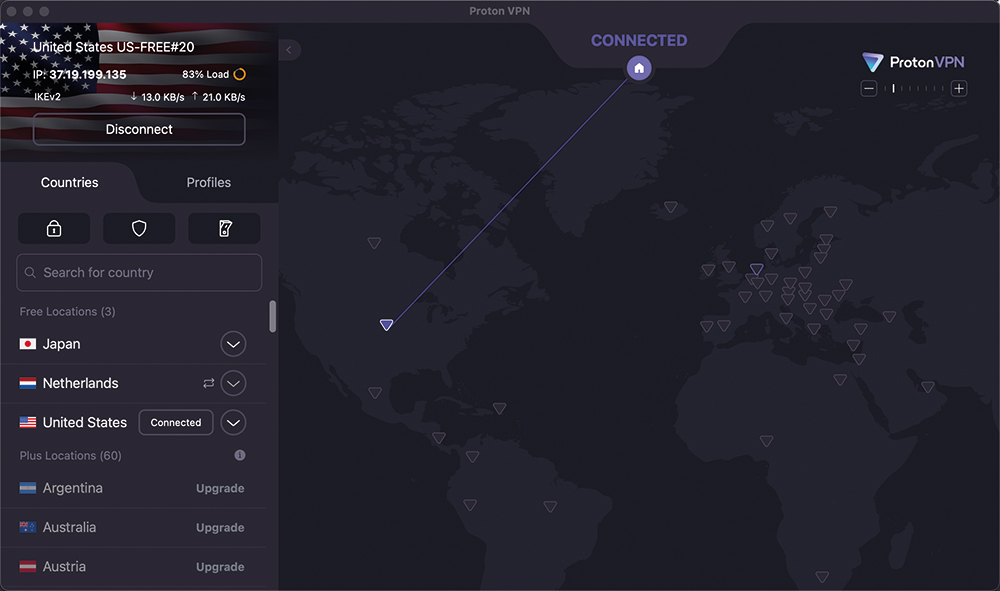Viewport: 1000px width, 591px height.
Task: Select the Australia country row
Action: pos(133,528)
